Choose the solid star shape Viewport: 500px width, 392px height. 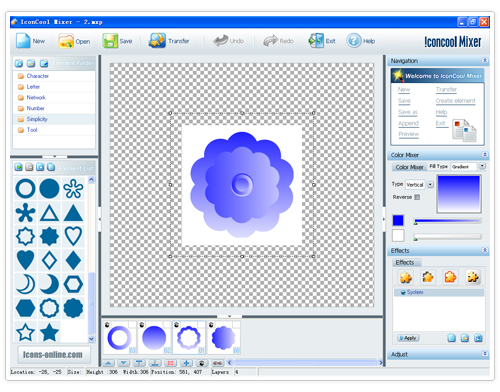pyautogui.click(x=49, y=332)
